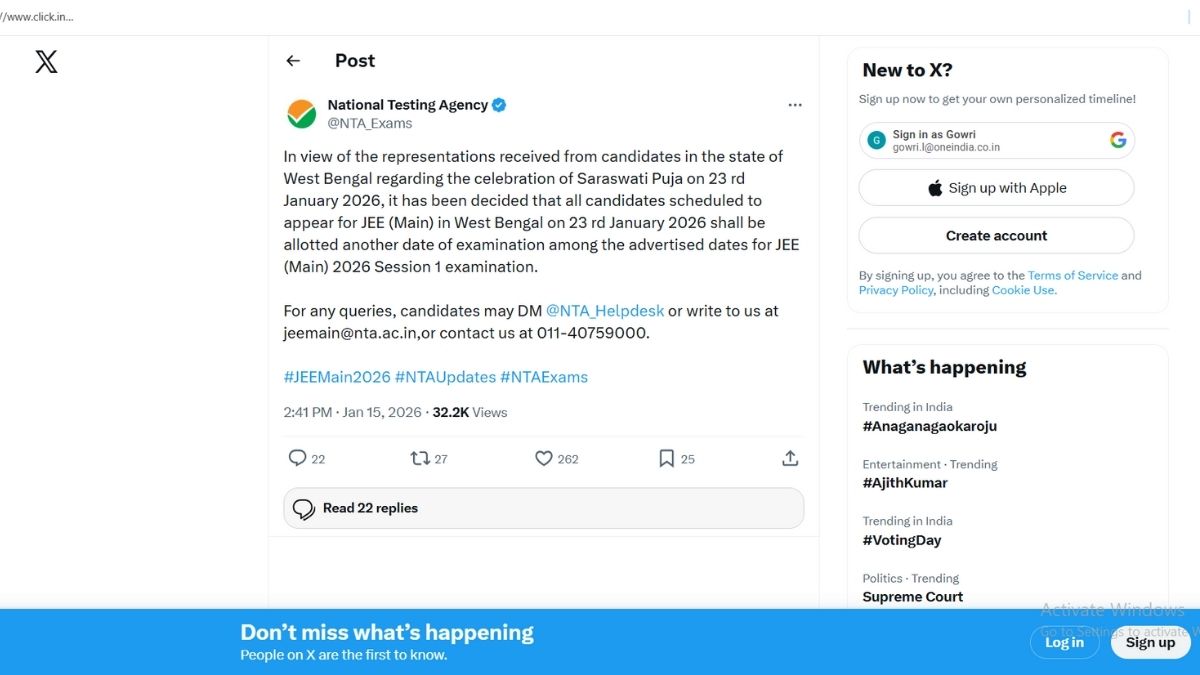Viewport: 1200px width, 675px height.
Task: Select the #AjithKumar trending topic
Action: click(x=905, y=482)
